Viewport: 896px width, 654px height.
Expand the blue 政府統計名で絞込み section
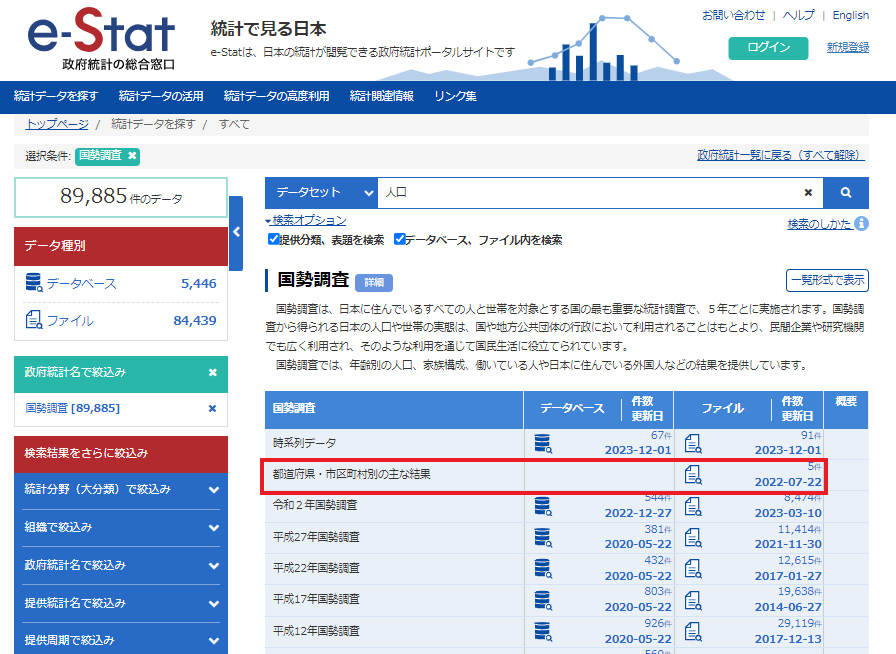[121, 565]
